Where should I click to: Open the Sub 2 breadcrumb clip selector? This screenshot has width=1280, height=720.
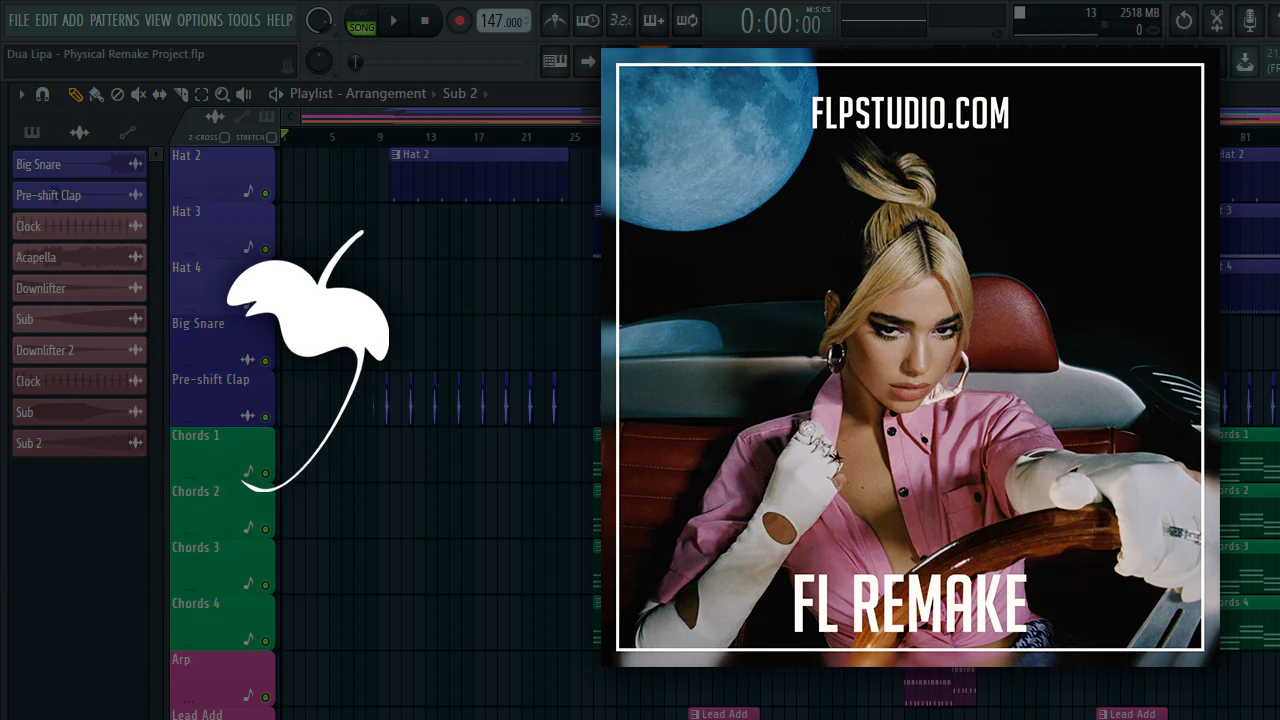pos(460,93)
